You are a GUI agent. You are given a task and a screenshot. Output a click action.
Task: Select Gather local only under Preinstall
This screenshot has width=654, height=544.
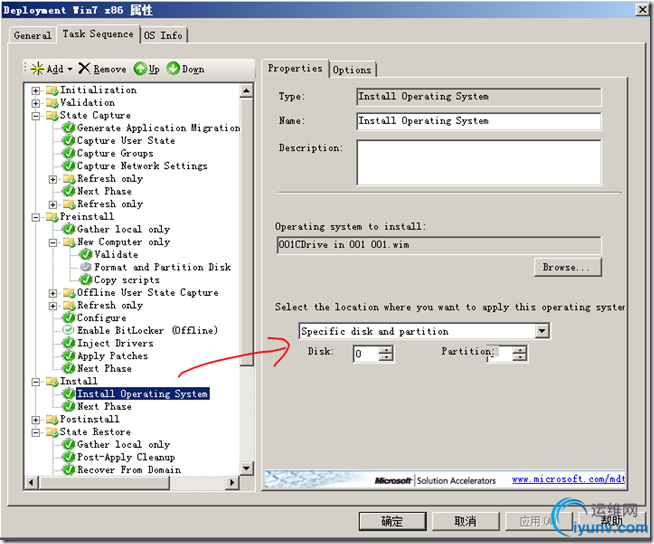[123, 229]
